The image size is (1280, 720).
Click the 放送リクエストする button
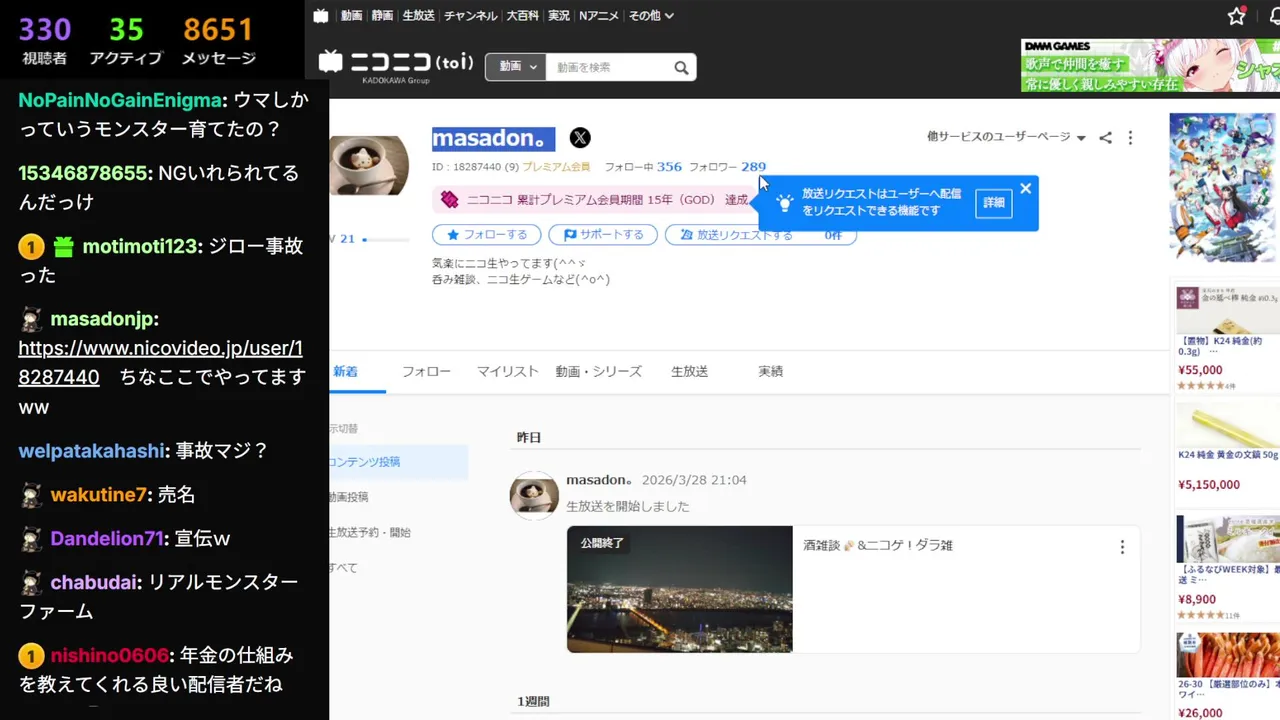tap(760, 235)
